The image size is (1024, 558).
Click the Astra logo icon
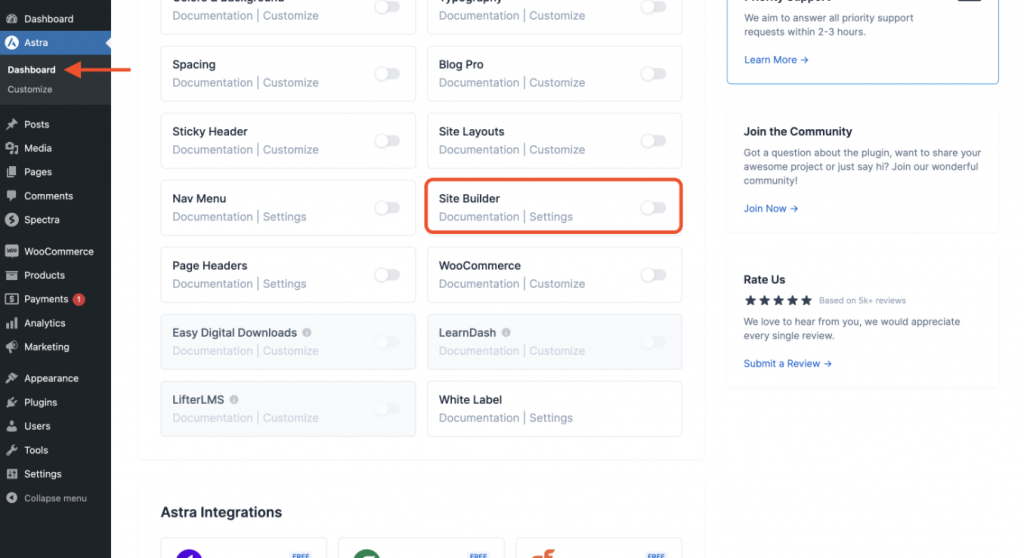point(12,42)
